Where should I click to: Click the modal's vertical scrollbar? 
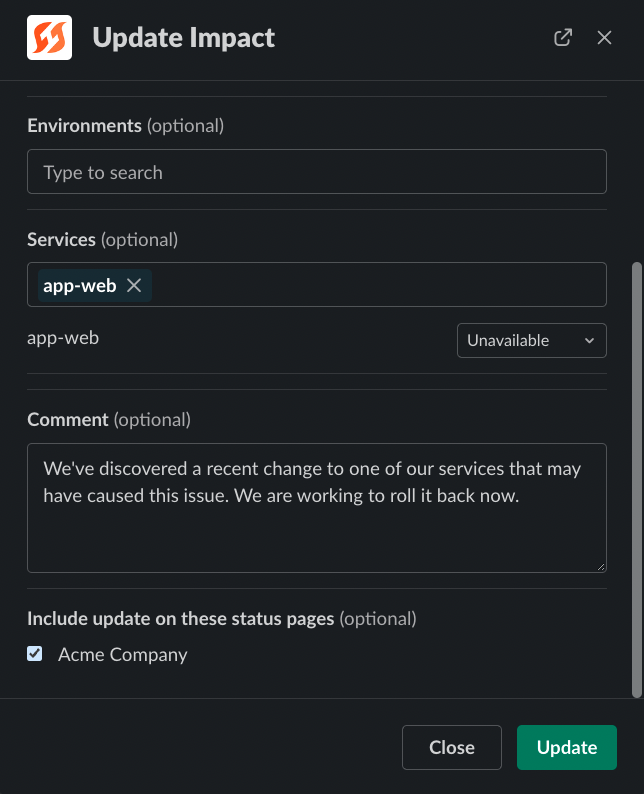tap(637, 480)
